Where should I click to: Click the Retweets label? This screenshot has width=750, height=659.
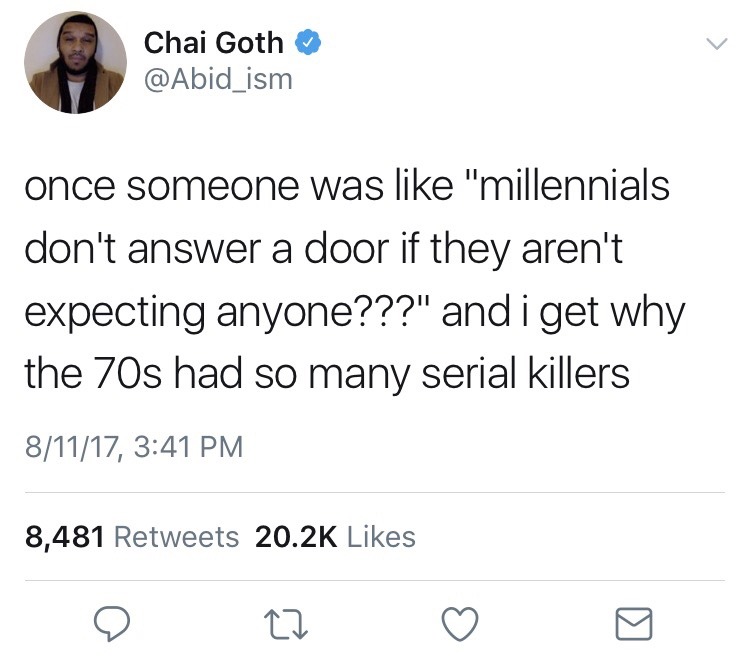pos(177,537)
